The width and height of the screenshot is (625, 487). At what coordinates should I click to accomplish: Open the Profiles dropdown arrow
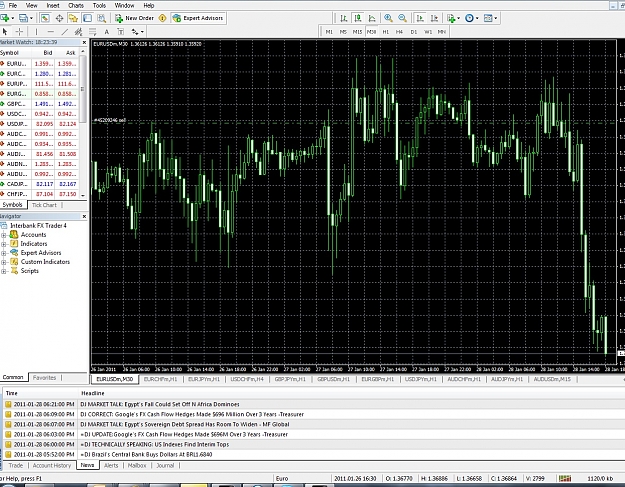tap(31, 18)
